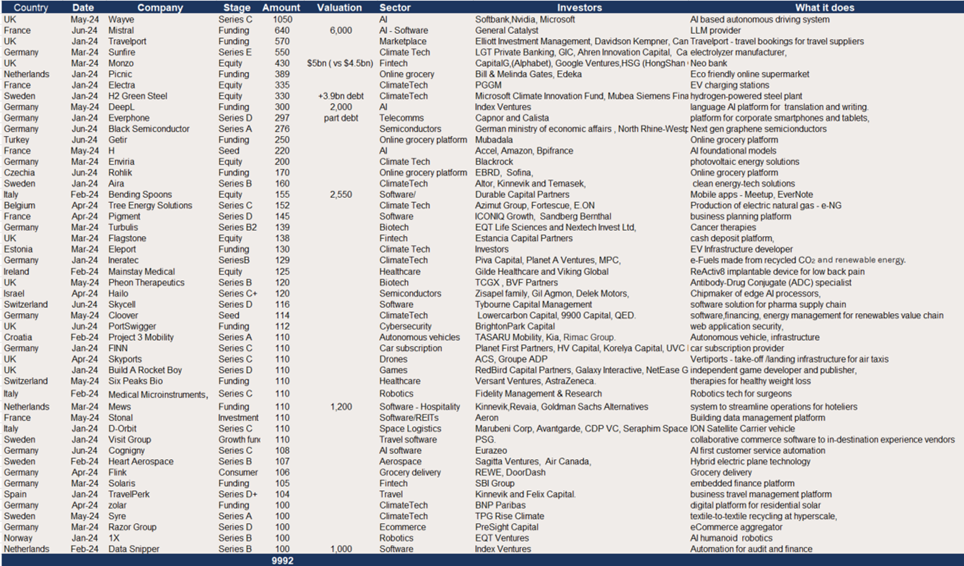
Task: Select the Cognigy company cell
Action: click(126, 451)
